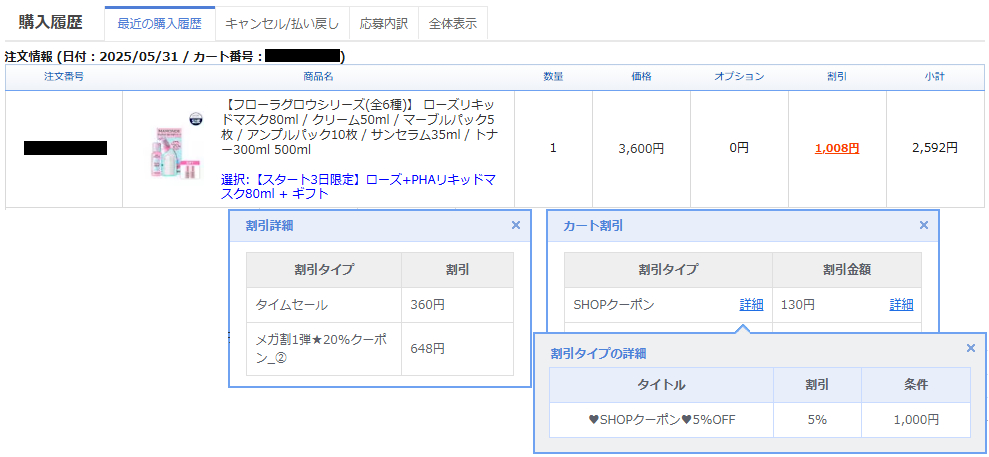This screenshot has width=989, height=457.
Task: Click the 注文番号 column header
Action: point(64,77)
